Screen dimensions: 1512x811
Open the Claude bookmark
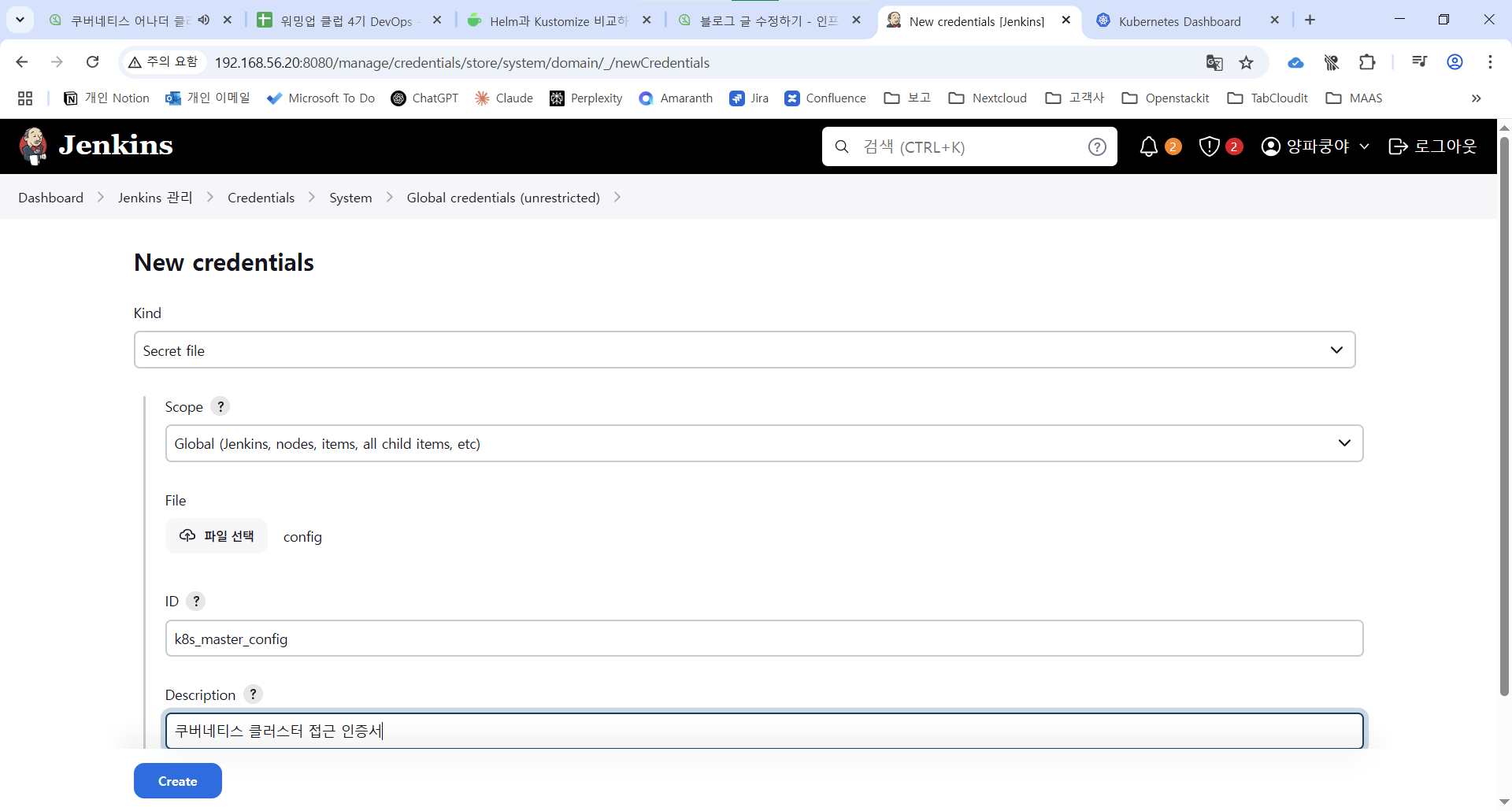pyautogui.click(x=504, y=98)
